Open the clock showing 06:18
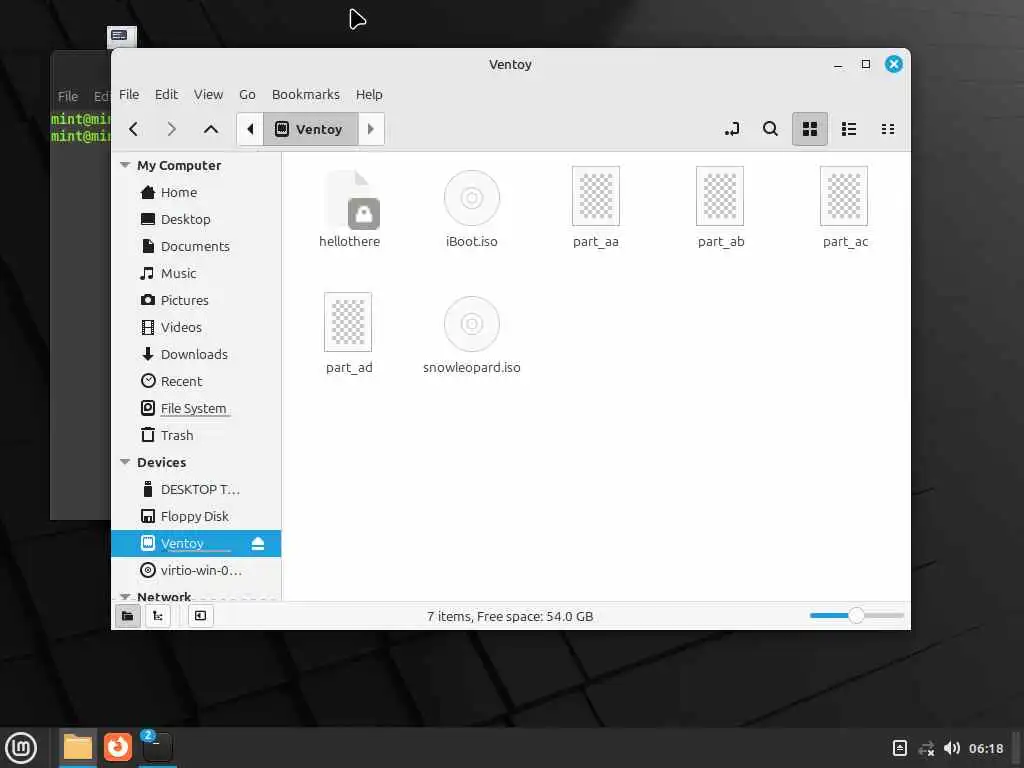This screenshot has width=1024, height=768. (x=985, y=748)
